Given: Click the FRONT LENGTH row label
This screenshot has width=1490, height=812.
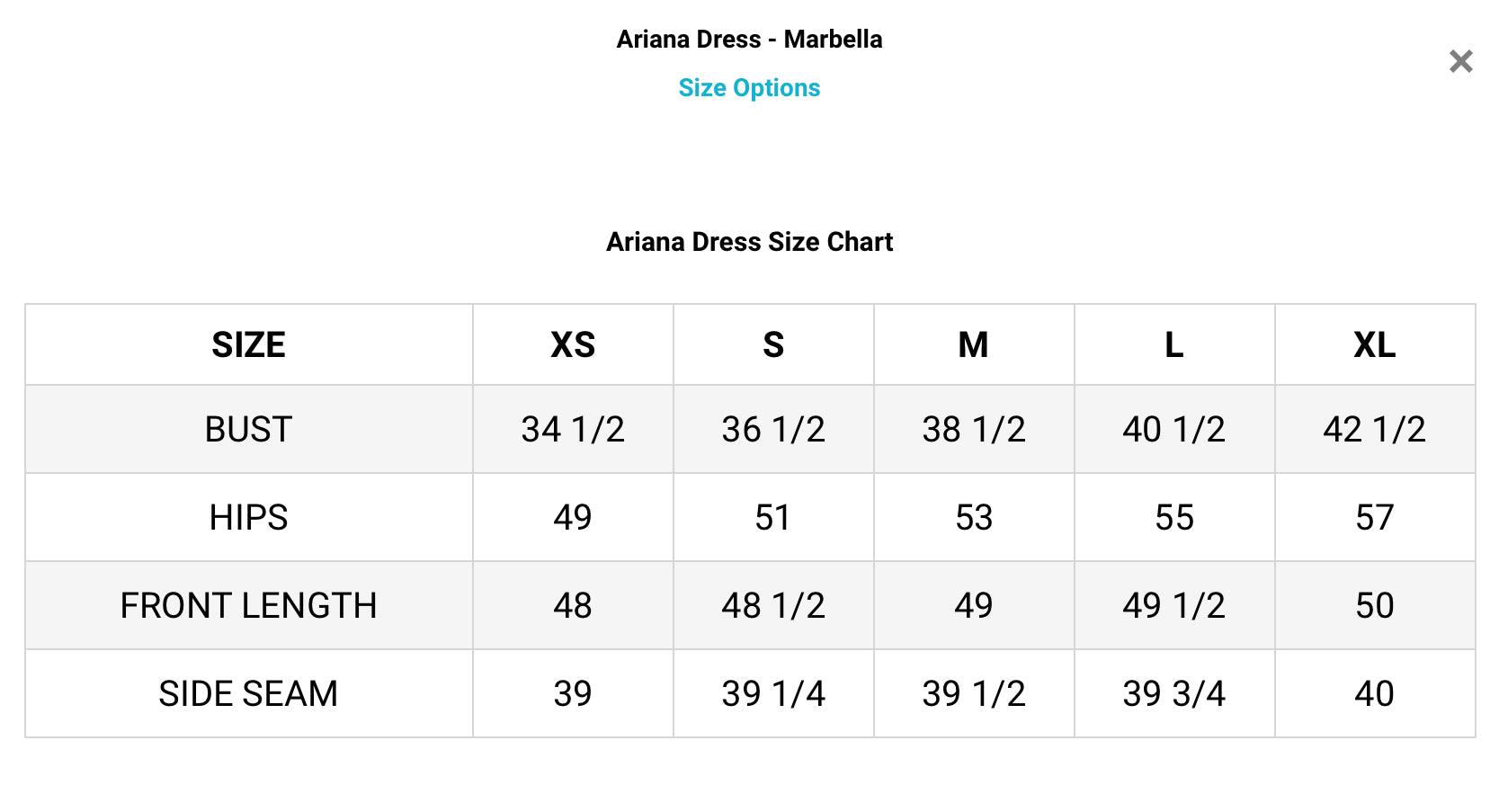Looking at the screenshot, I should point(248,606).
